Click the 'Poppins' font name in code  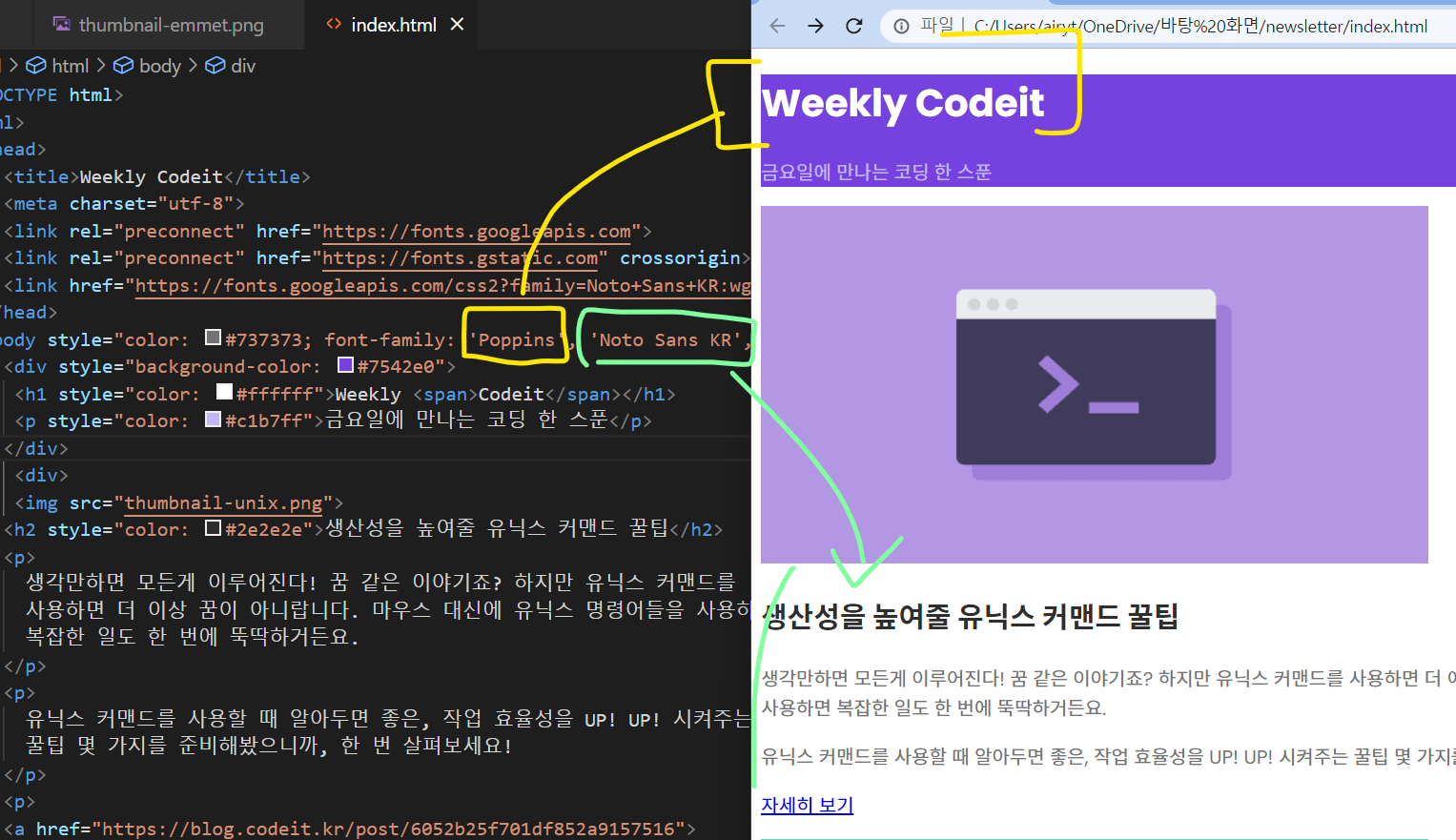pyautogui.click(x=516, y=339)
